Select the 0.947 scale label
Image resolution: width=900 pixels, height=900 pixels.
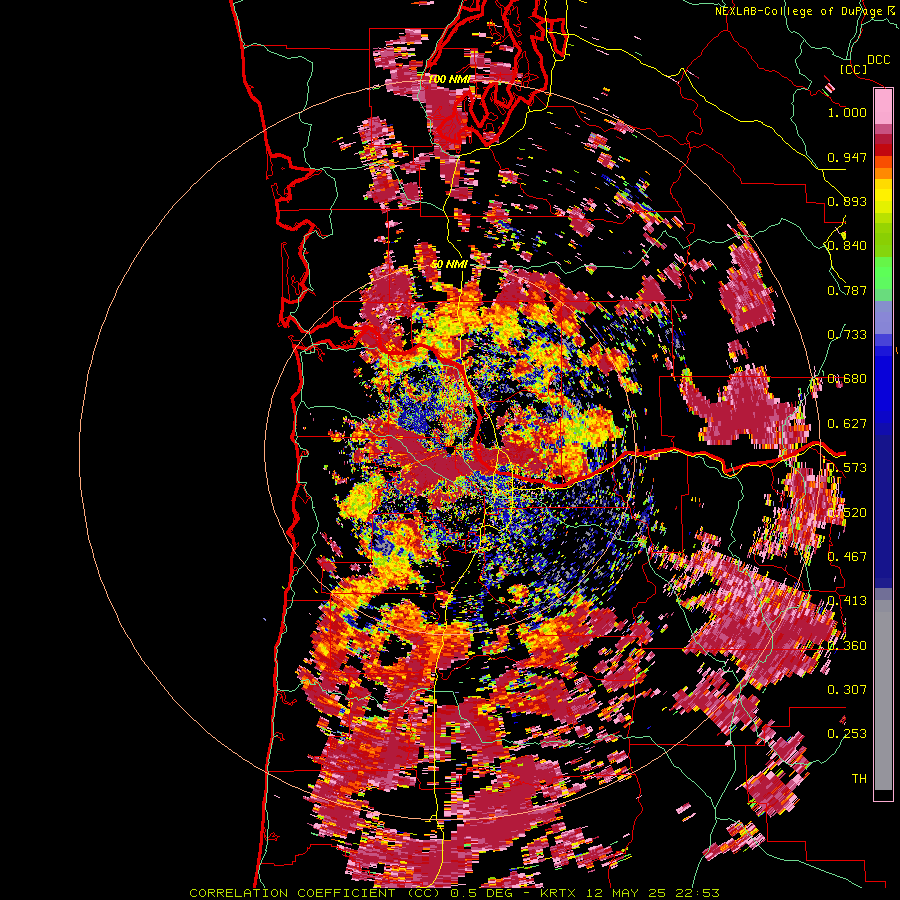847,157
